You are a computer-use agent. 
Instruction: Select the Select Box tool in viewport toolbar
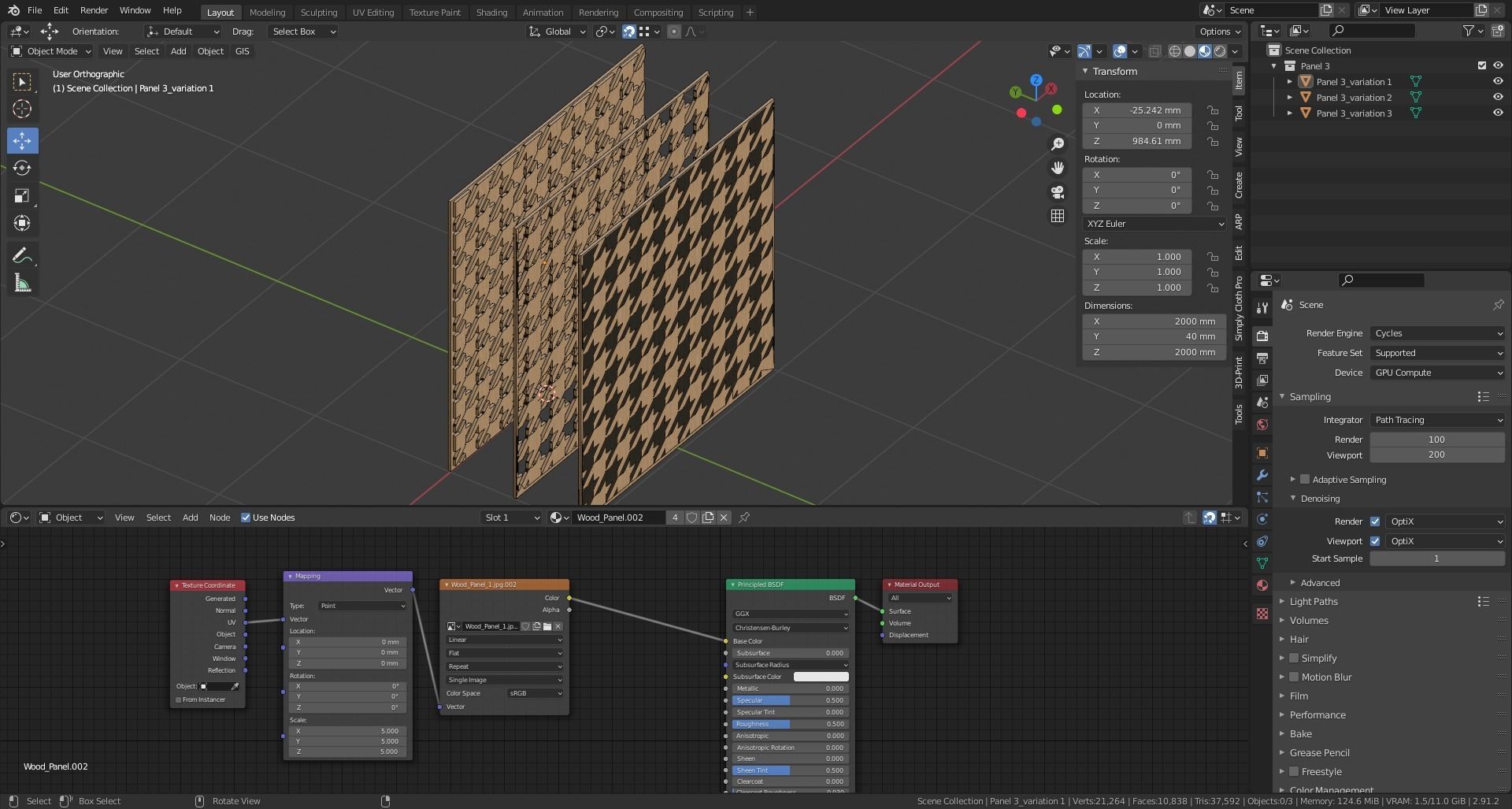click(22, 82)
